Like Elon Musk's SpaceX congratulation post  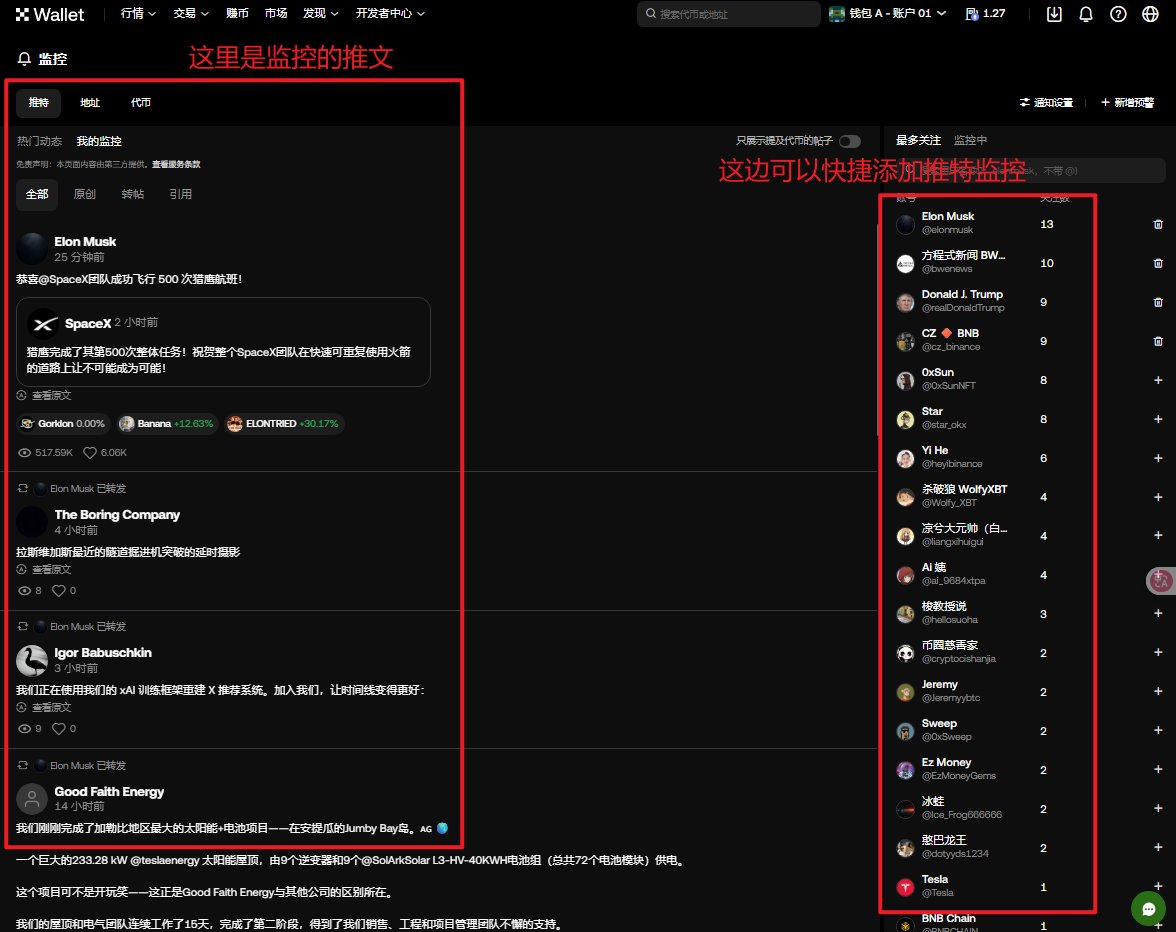90,453
